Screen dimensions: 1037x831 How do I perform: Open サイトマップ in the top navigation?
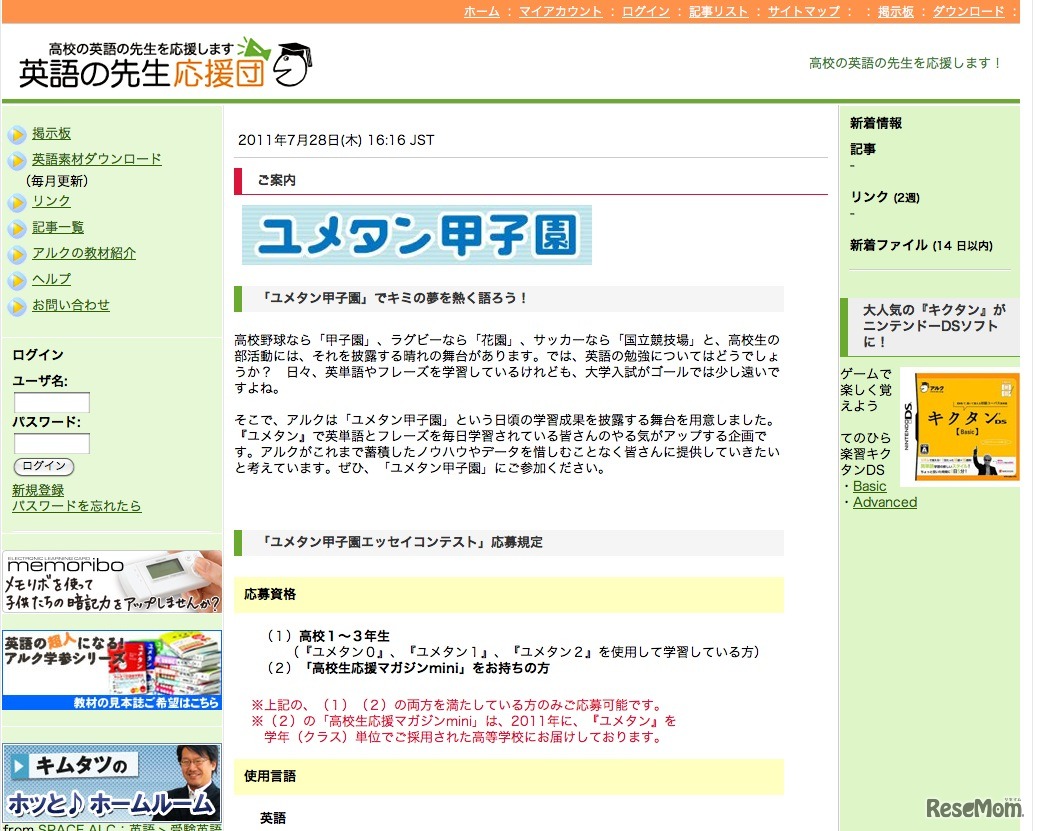click(x=804, y=11)
